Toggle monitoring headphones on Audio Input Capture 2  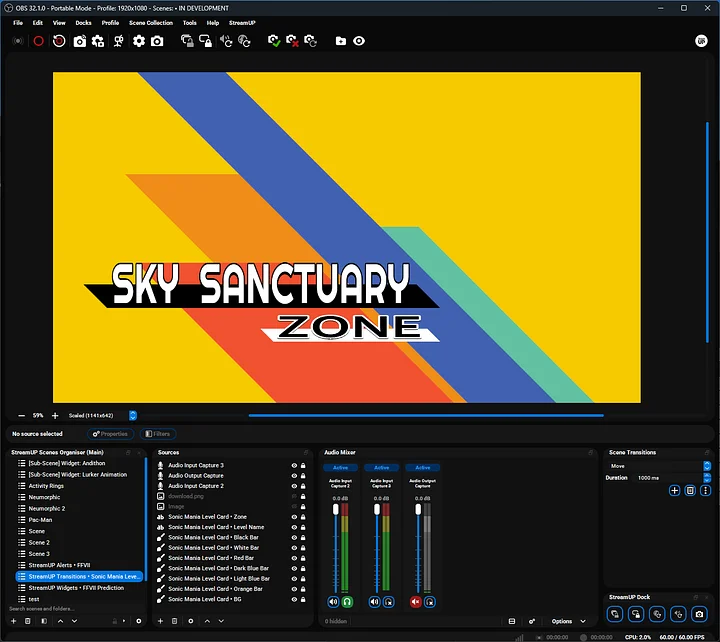(x=348, y=602)
